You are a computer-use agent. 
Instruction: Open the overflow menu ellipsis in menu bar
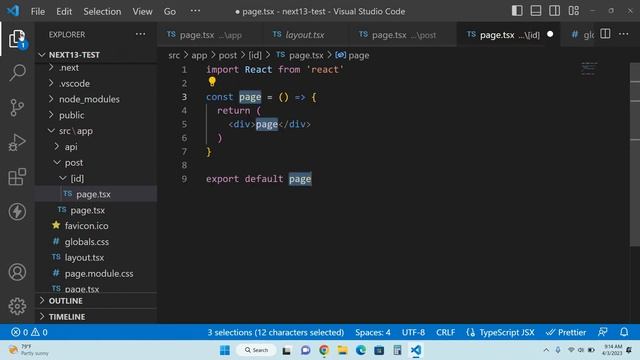pos(196,11)
